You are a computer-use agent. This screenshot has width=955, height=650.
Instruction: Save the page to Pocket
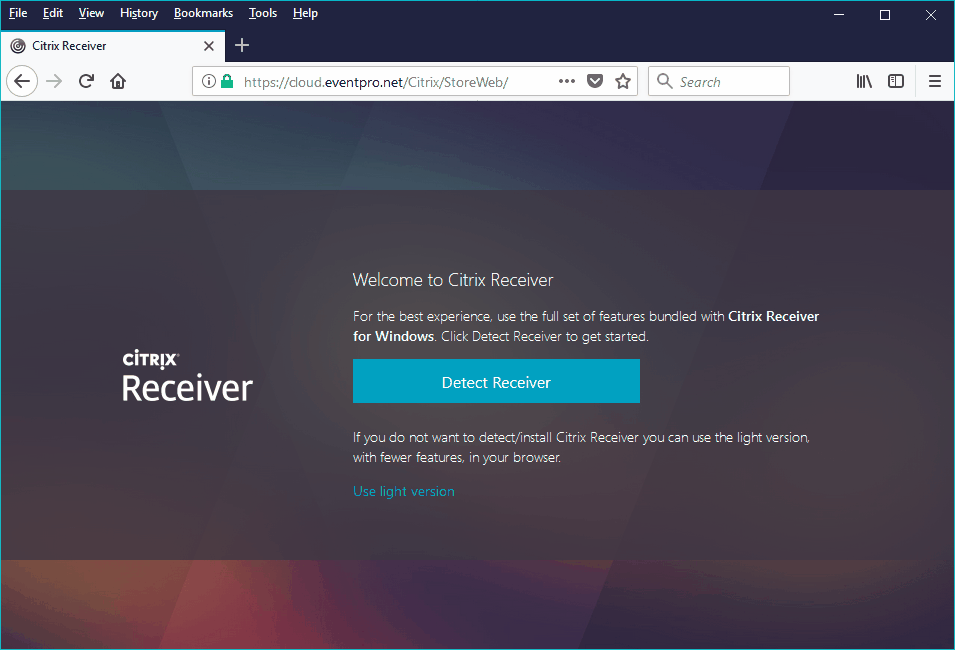595,81
